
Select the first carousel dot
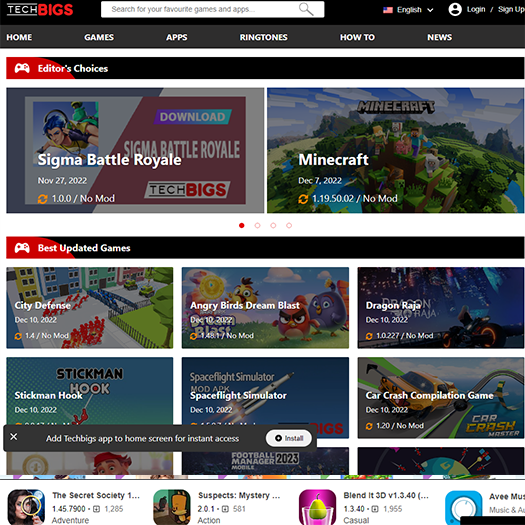[x=242, y=225]
